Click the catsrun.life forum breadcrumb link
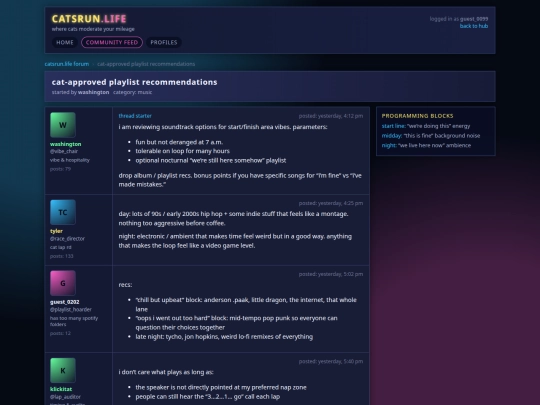 click(x=67, y=64)
